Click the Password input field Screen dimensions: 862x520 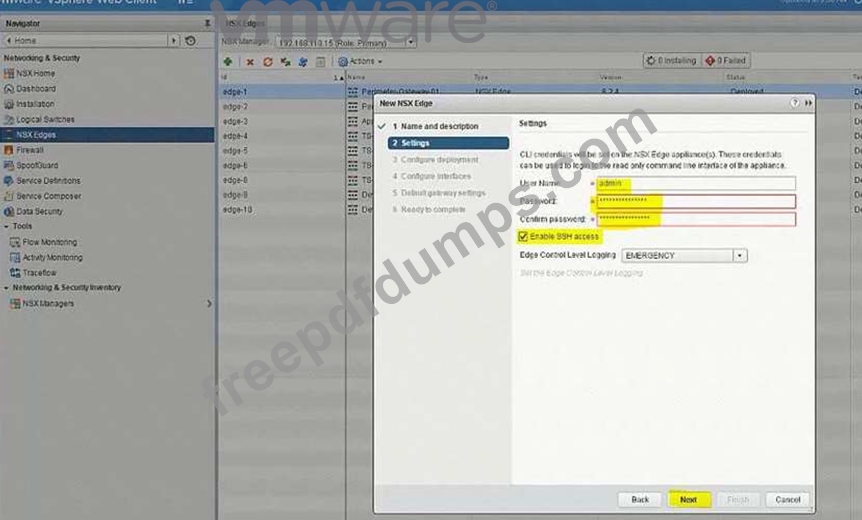(696, 201)
